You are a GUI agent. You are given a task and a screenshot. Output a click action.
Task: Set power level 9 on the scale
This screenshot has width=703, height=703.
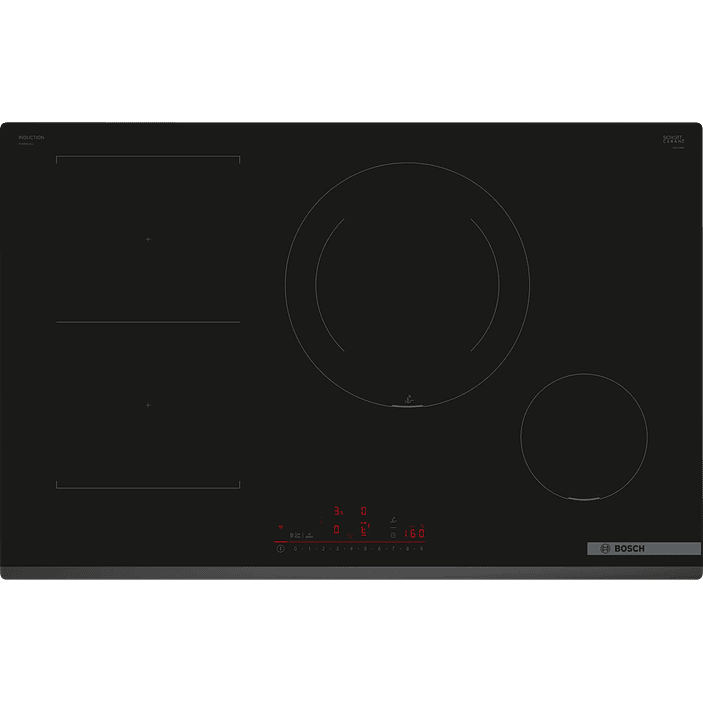[421, 549]
